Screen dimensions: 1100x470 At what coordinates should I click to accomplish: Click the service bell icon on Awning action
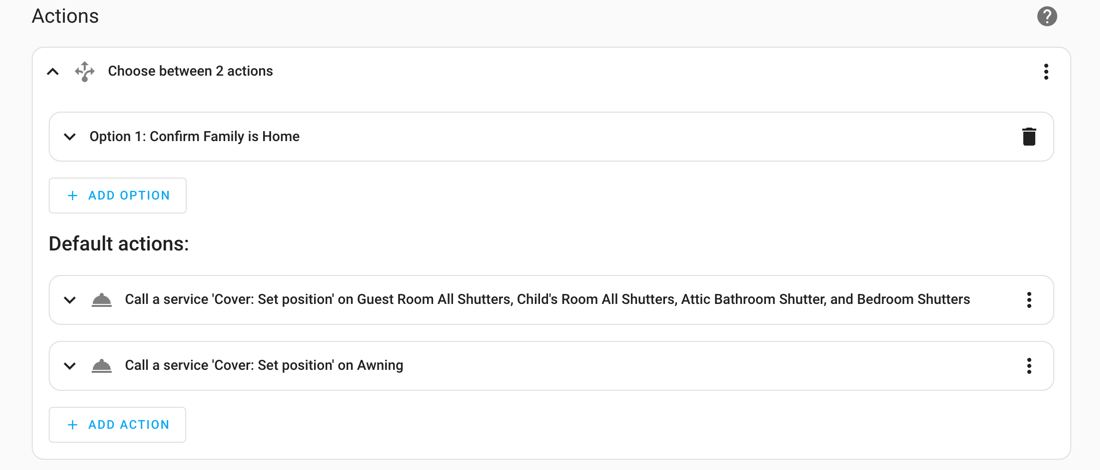tap(102, 366)
